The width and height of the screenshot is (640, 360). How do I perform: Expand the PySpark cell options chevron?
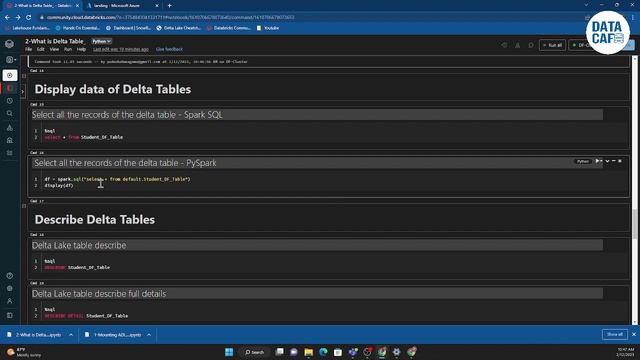pyautogui.click(x=607, y=161)
